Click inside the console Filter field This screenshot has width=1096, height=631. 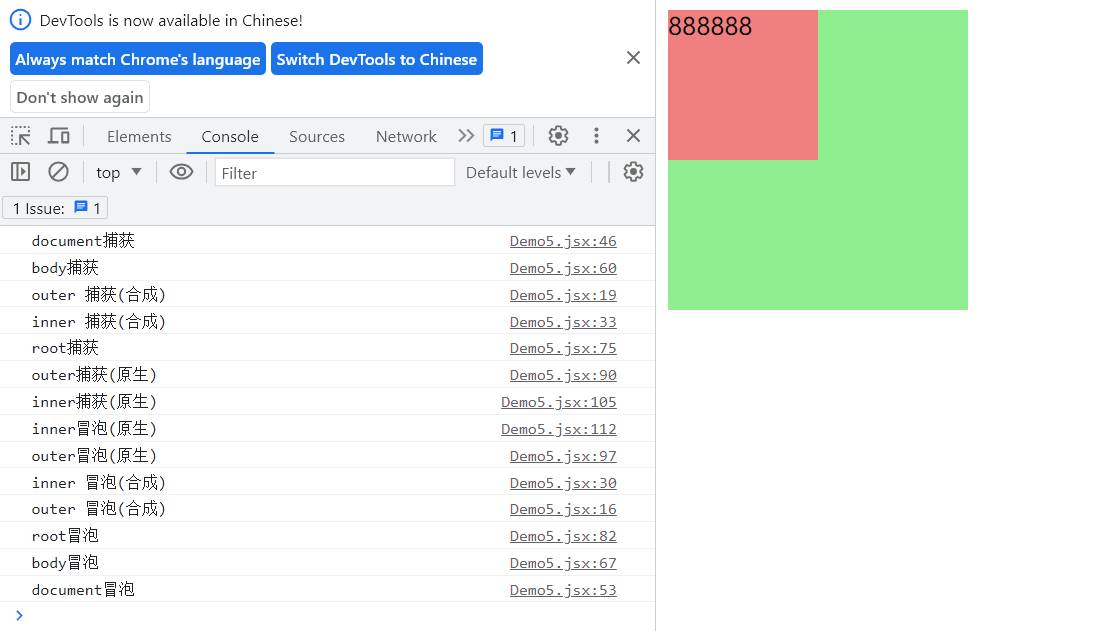[334, 171]
